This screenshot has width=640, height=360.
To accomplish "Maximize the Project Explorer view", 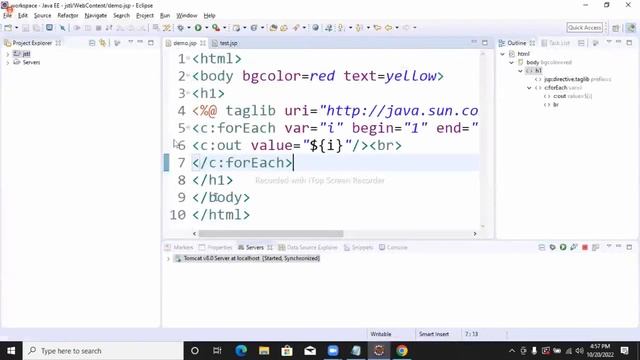I will click(x=151, y=42).
